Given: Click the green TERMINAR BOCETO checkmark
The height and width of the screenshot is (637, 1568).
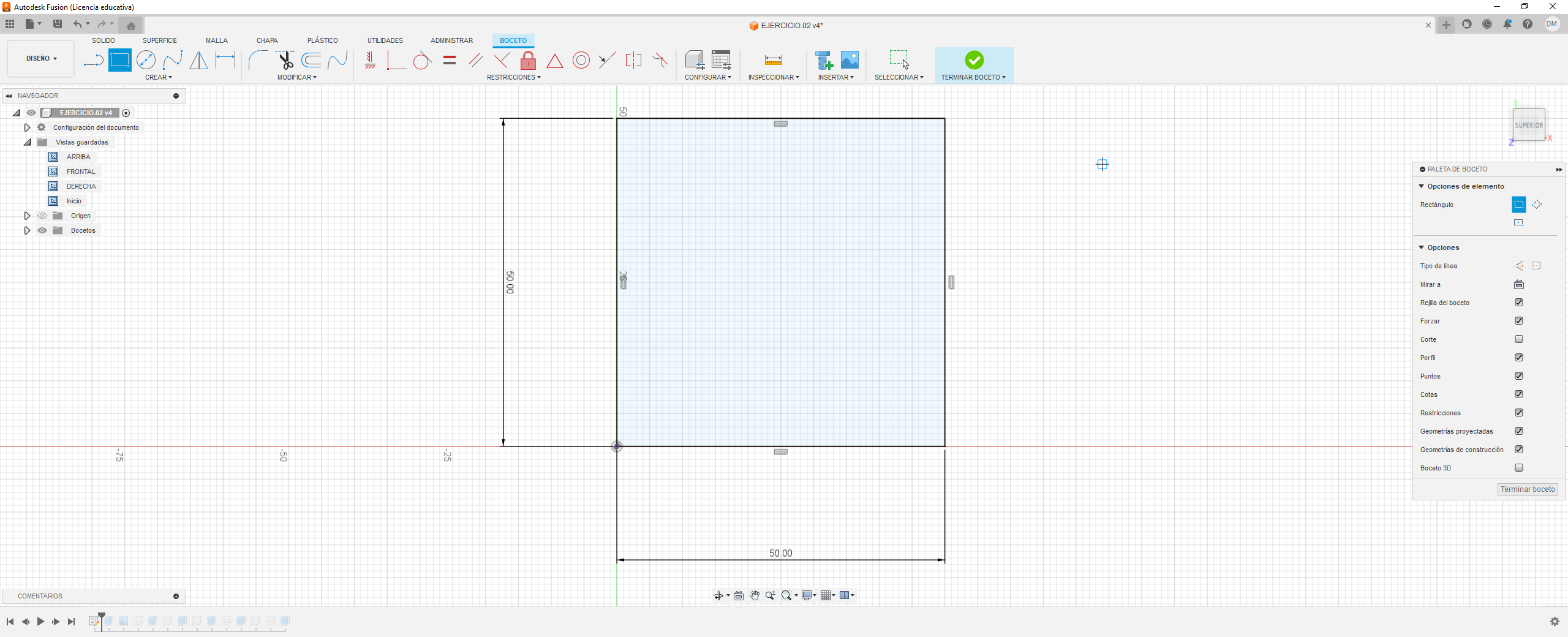Looking at the screenshot, I should click(x=974, y=60).
